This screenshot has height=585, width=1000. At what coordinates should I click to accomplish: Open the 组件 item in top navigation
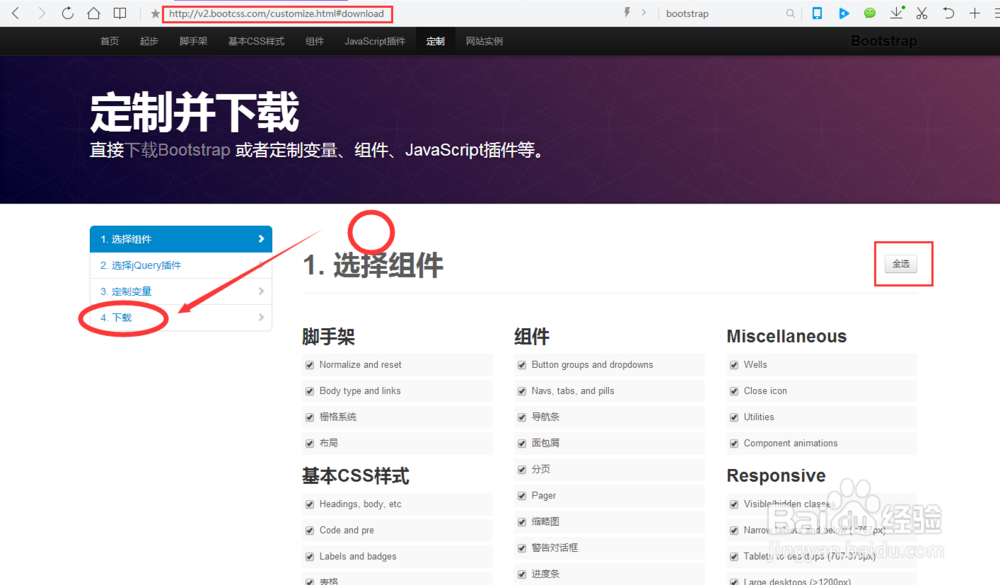314,41
